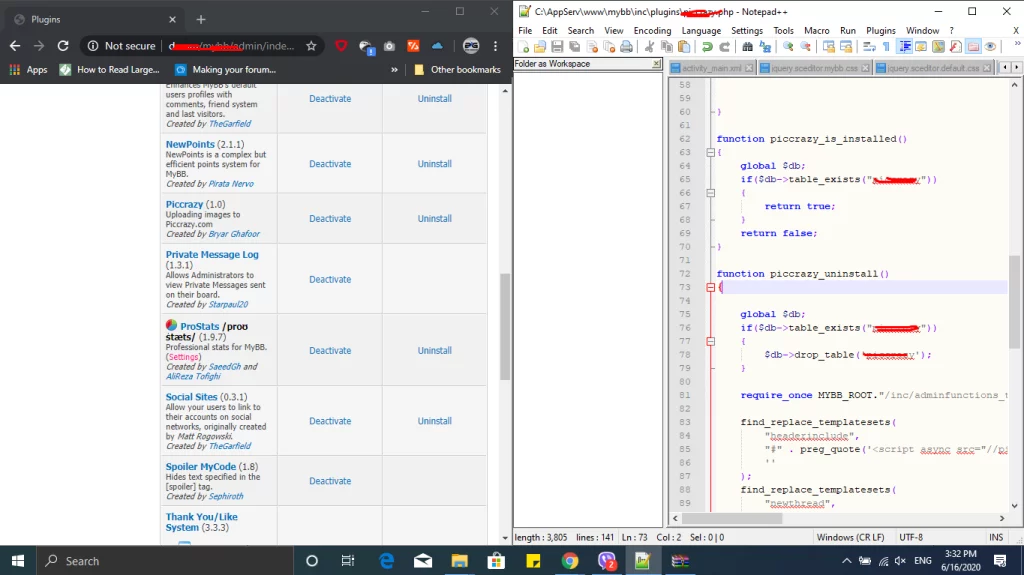Open the Social Sites plugin link
This screenshot has height=575, width=1024.
191,397
